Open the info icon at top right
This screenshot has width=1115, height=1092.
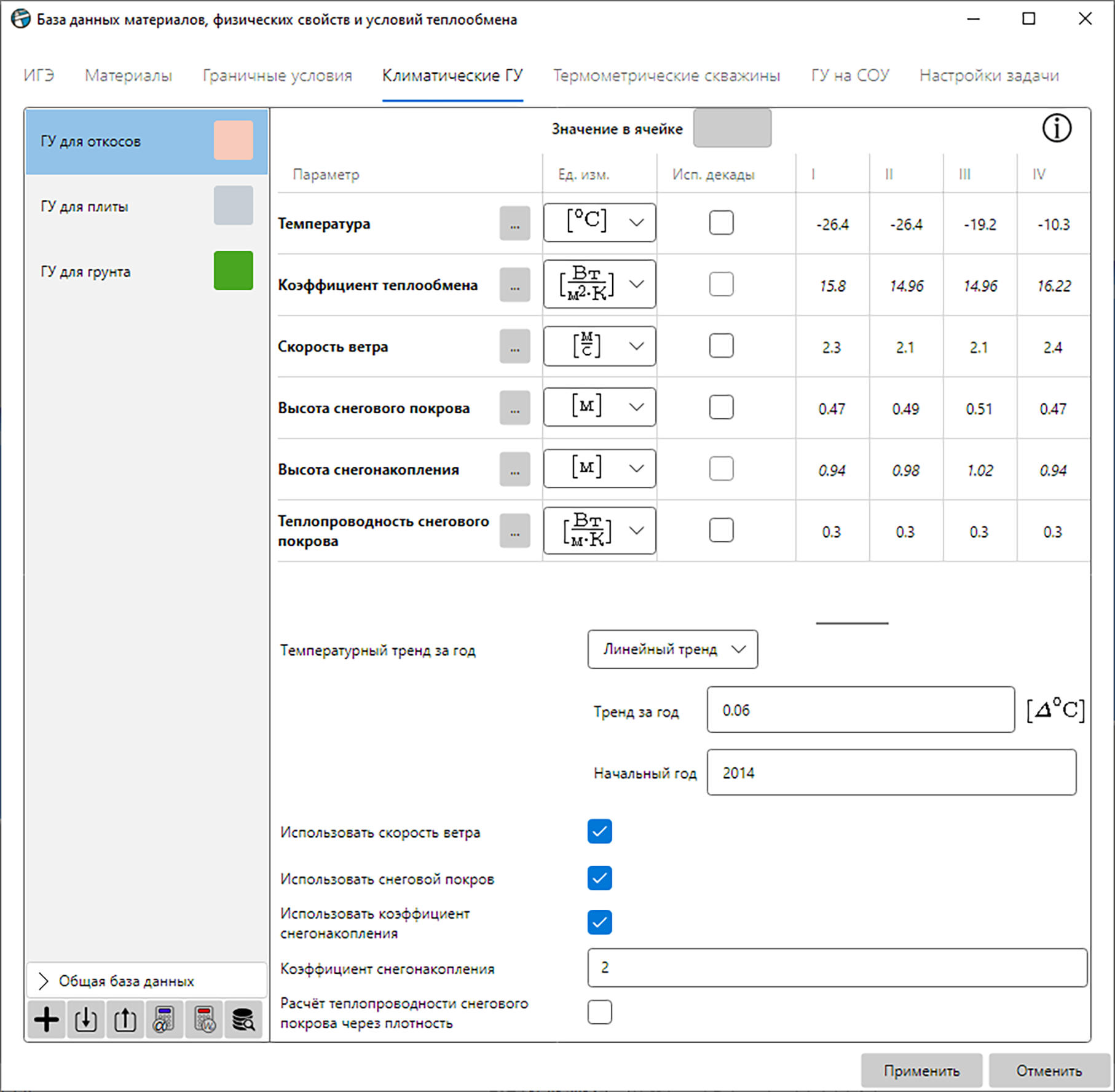point(1057,129)
